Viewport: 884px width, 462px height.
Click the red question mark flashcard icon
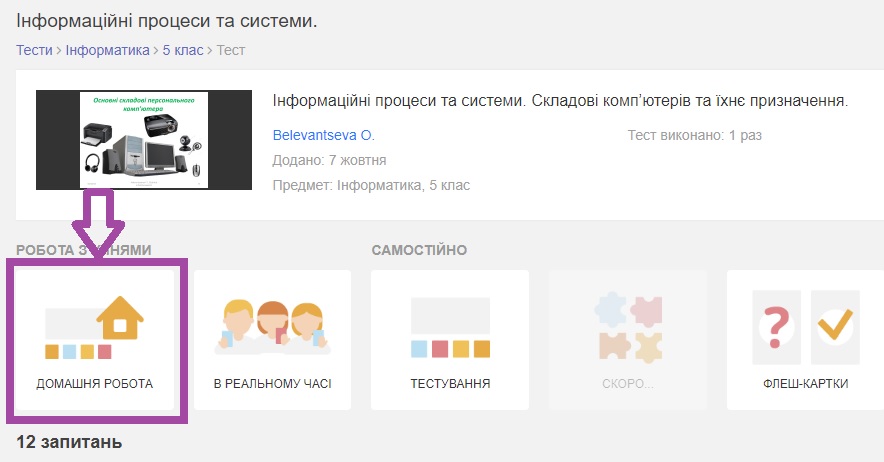click(x=776, y=328)
